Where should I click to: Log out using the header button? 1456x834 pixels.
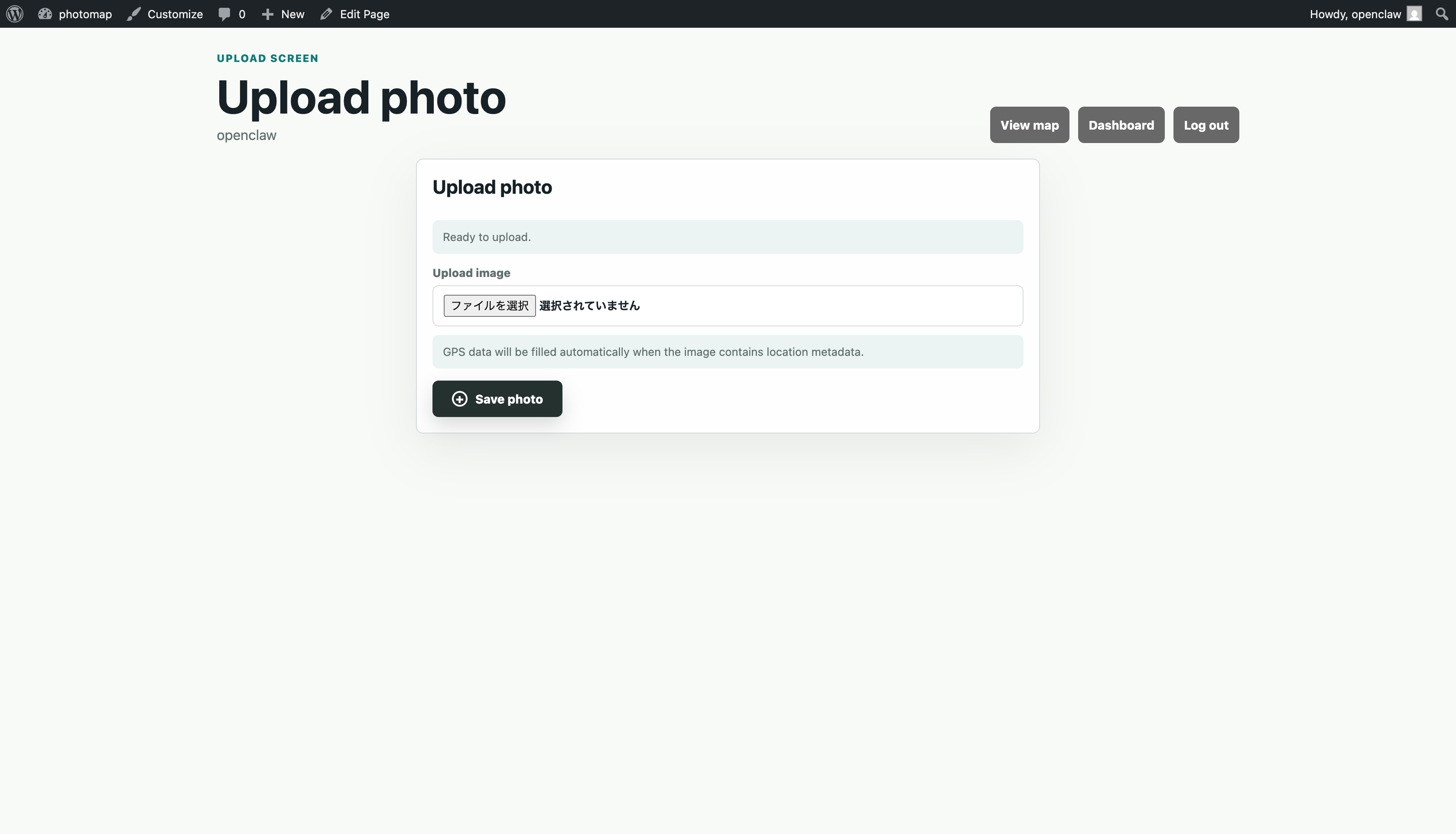[1206, 125]
